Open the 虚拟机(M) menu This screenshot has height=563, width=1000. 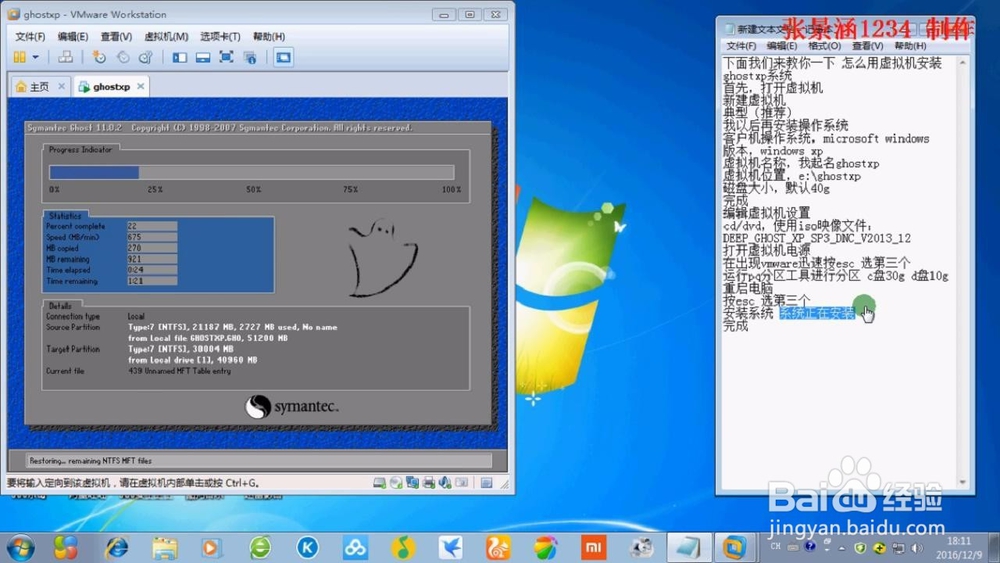[166, 36]
